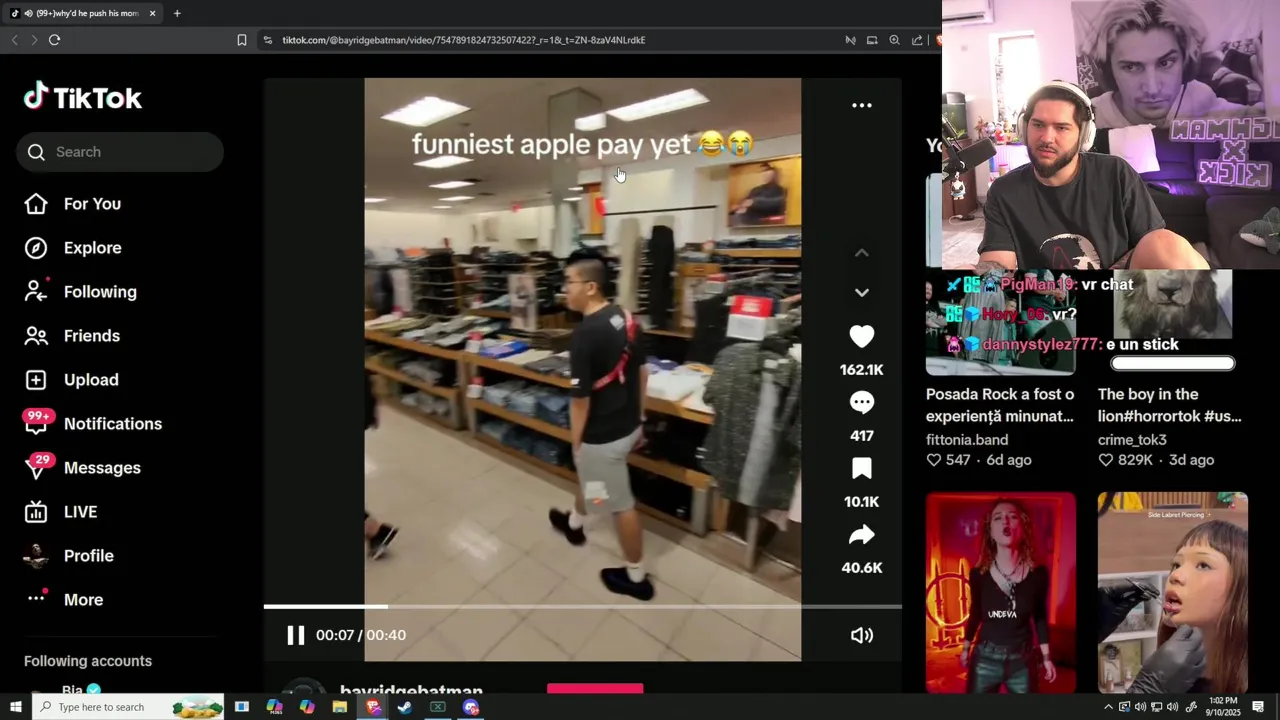1280x720 pixels.
Task: Open the Friends page
Action: pyautogui.click(x=91, y=336)
